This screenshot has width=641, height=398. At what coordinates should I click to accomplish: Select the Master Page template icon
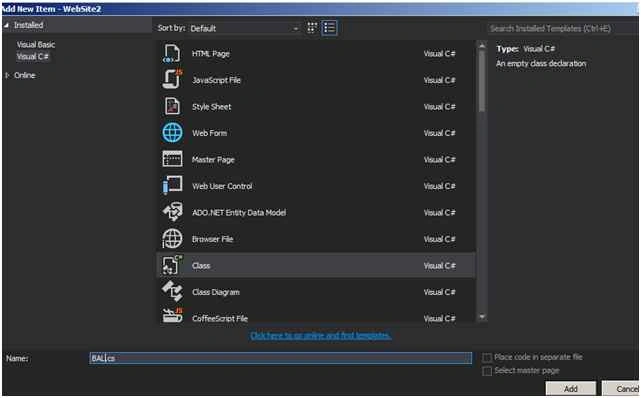[172, 159]
